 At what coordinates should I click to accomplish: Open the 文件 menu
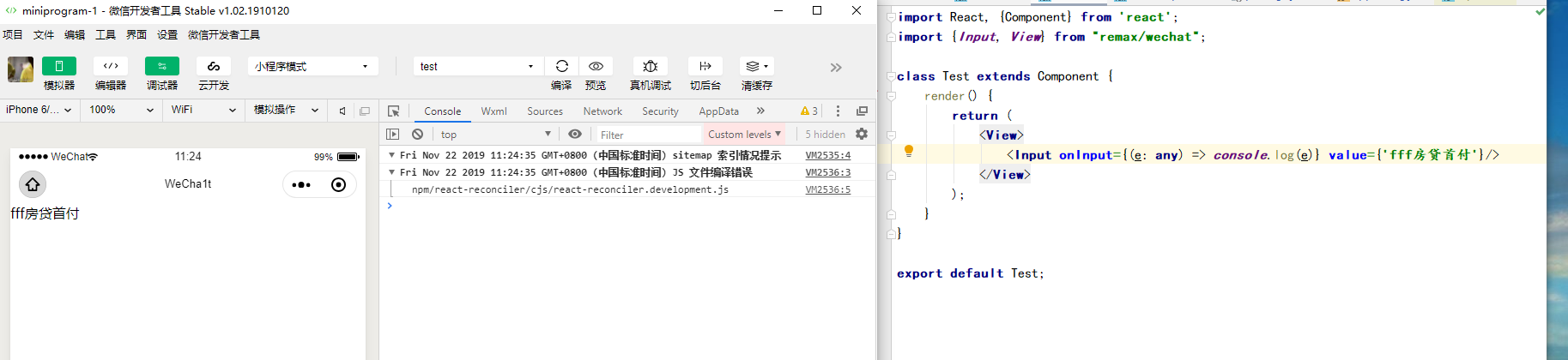tap(44, 34)
